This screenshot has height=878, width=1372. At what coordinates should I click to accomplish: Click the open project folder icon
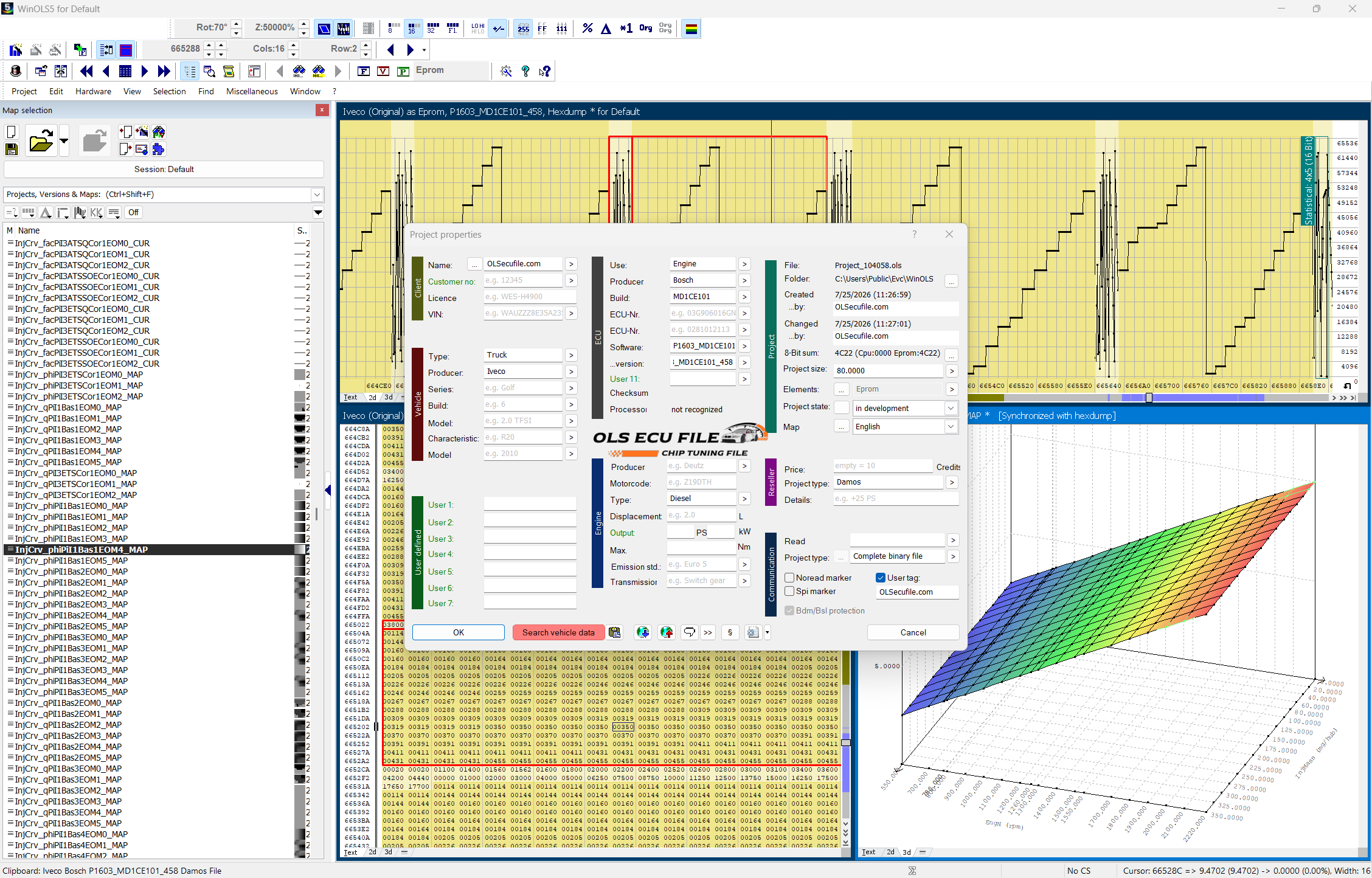coord(41,141)
